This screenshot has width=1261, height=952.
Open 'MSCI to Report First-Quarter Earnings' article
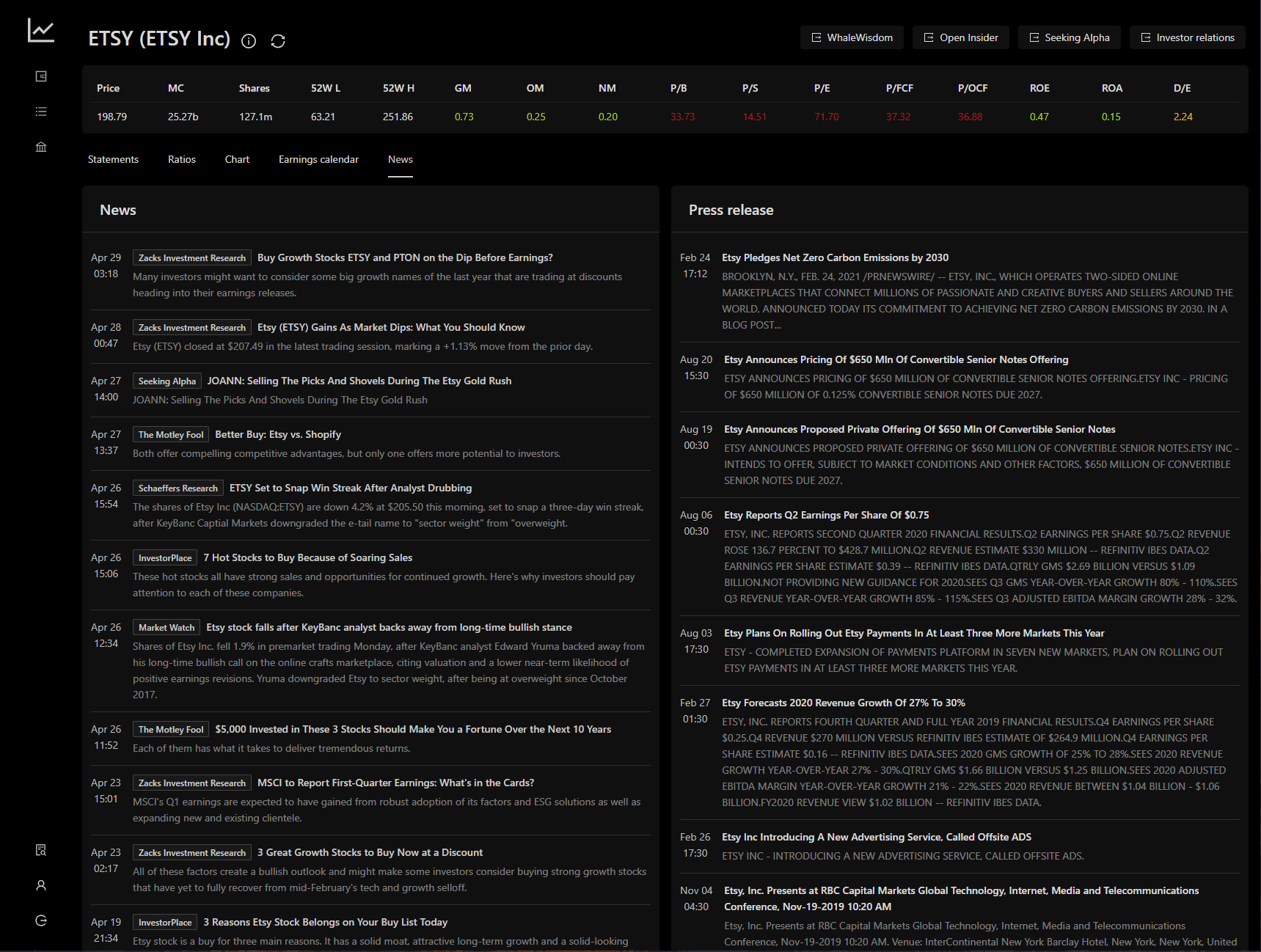tap(395, 783)
